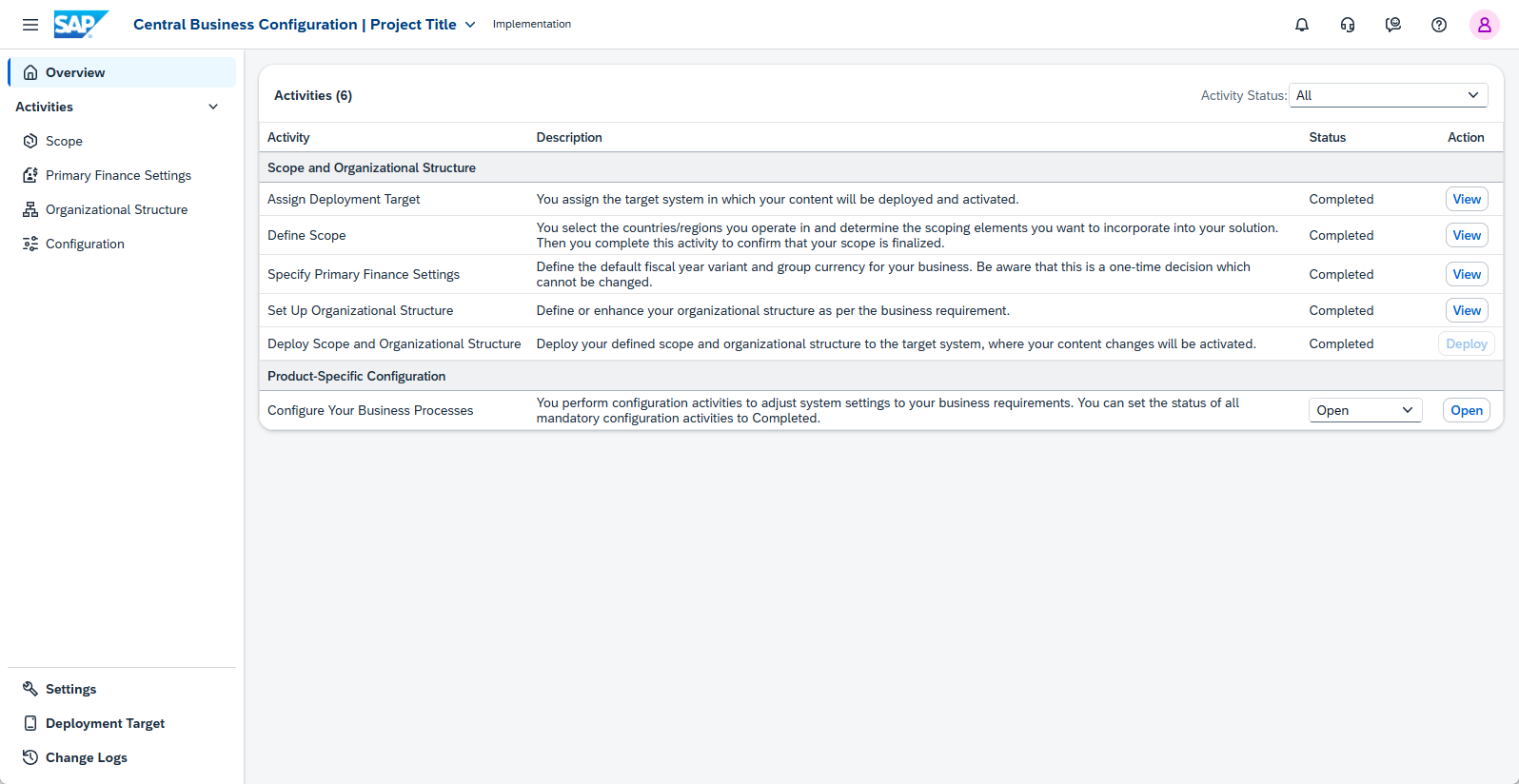Open the hamburger navigation menu icon

pos(30,25)
